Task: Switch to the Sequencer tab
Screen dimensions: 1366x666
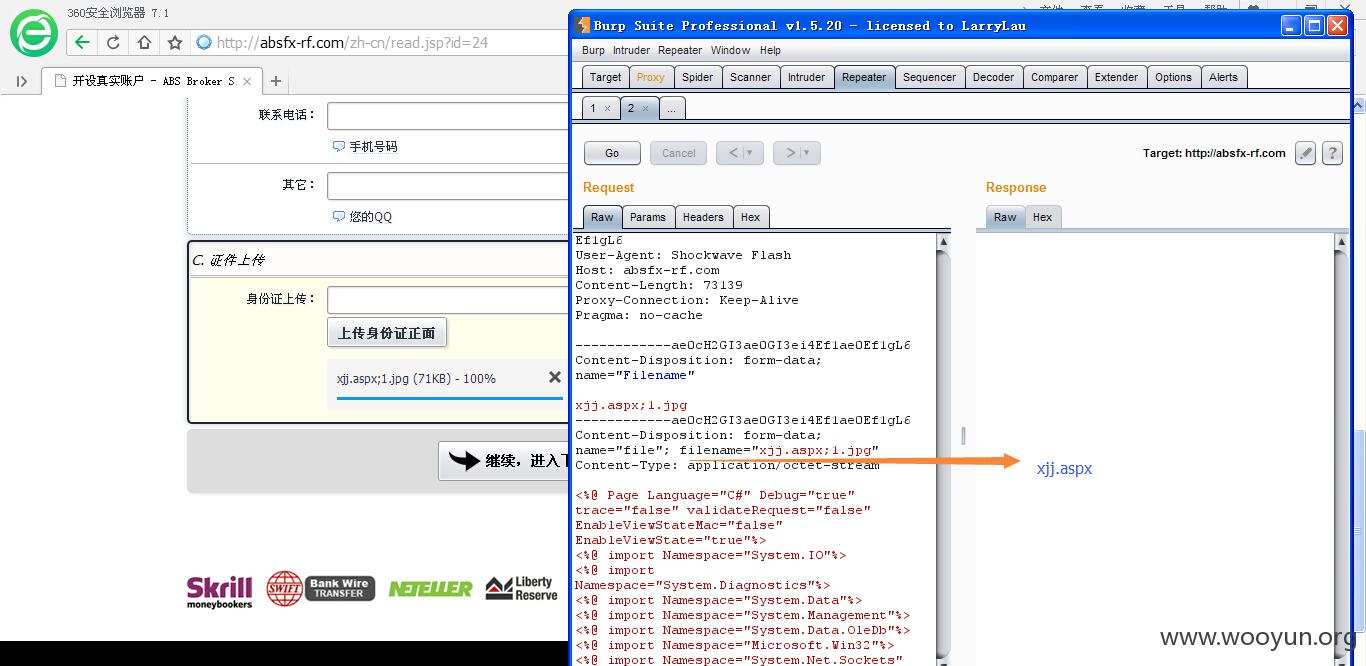Action: point(929,77)
